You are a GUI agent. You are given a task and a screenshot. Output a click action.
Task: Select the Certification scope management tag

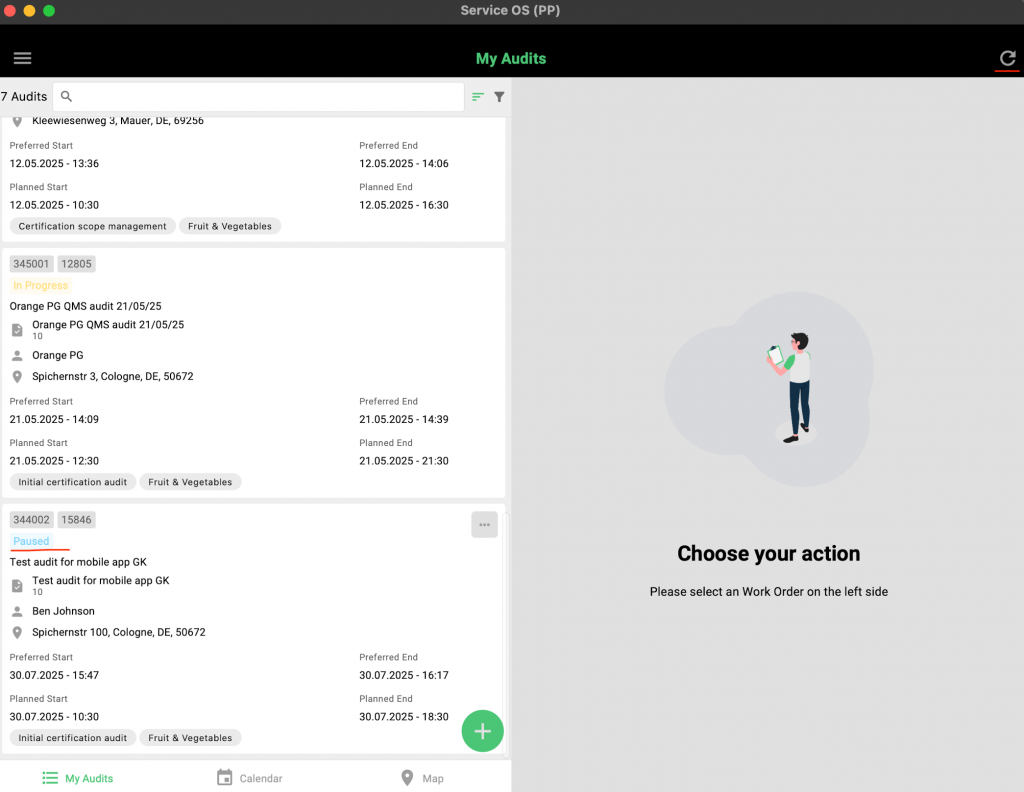(92, 226)
